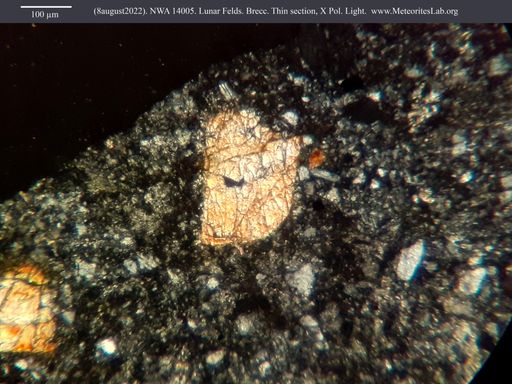
Task: Click the (8august2022) date text
Action: [x=120, y=11]
